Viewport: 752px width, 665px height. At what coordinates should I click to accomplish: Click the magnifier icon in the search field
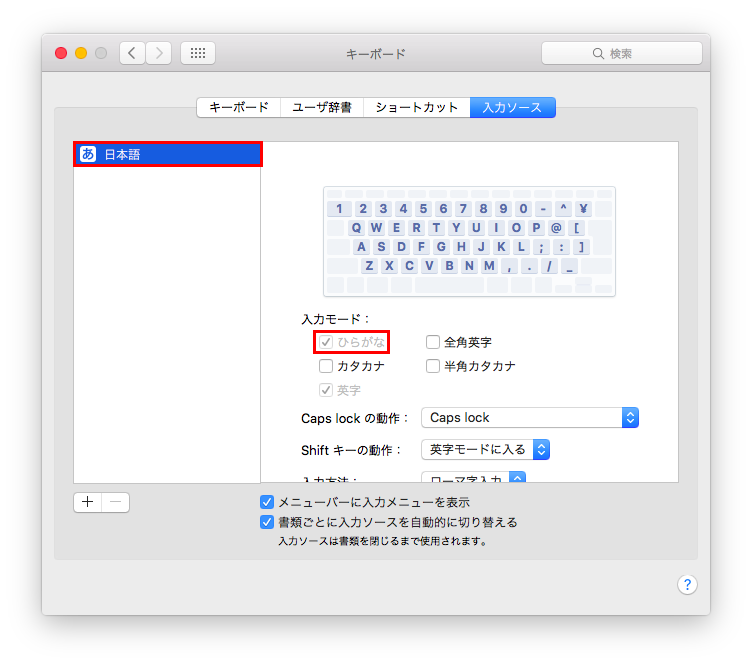coord(598,53)
